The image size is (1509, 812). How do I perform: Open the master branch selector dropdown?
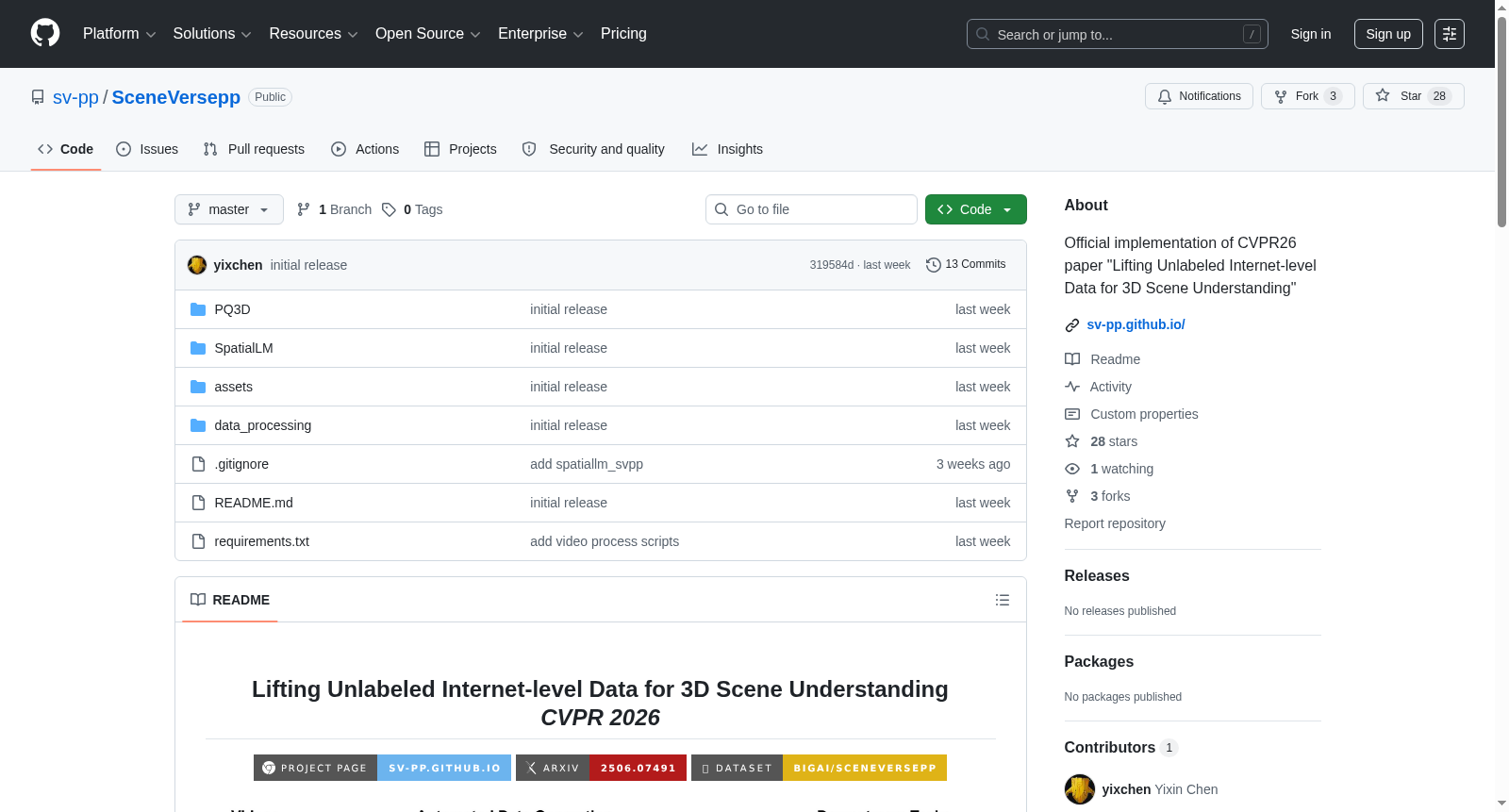229,209
